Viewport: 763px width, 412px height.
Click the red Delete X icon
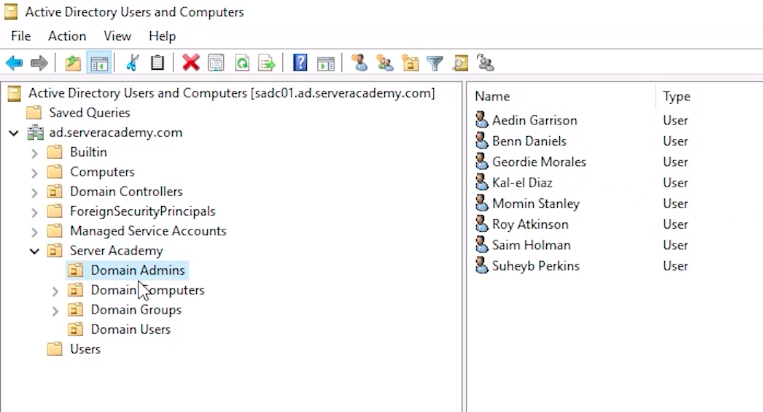tap(191, 63)
